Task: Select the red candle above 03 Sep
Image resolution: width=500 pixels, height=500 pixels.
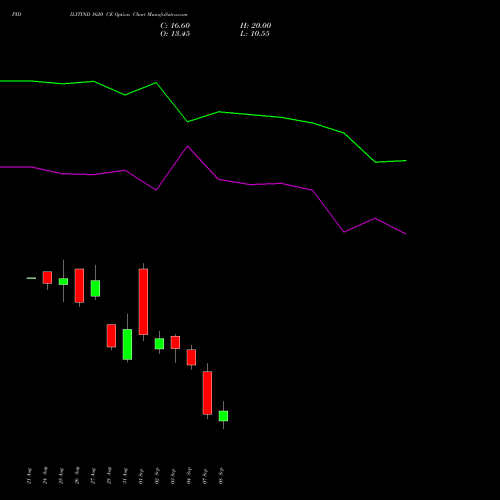Action: pyautogui.click(x=175, y=342)
